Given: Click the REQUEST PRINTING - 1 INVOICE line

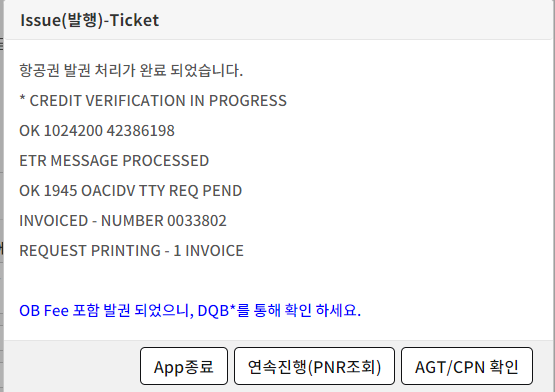Looking at the screenshot, I should (131, 251).
